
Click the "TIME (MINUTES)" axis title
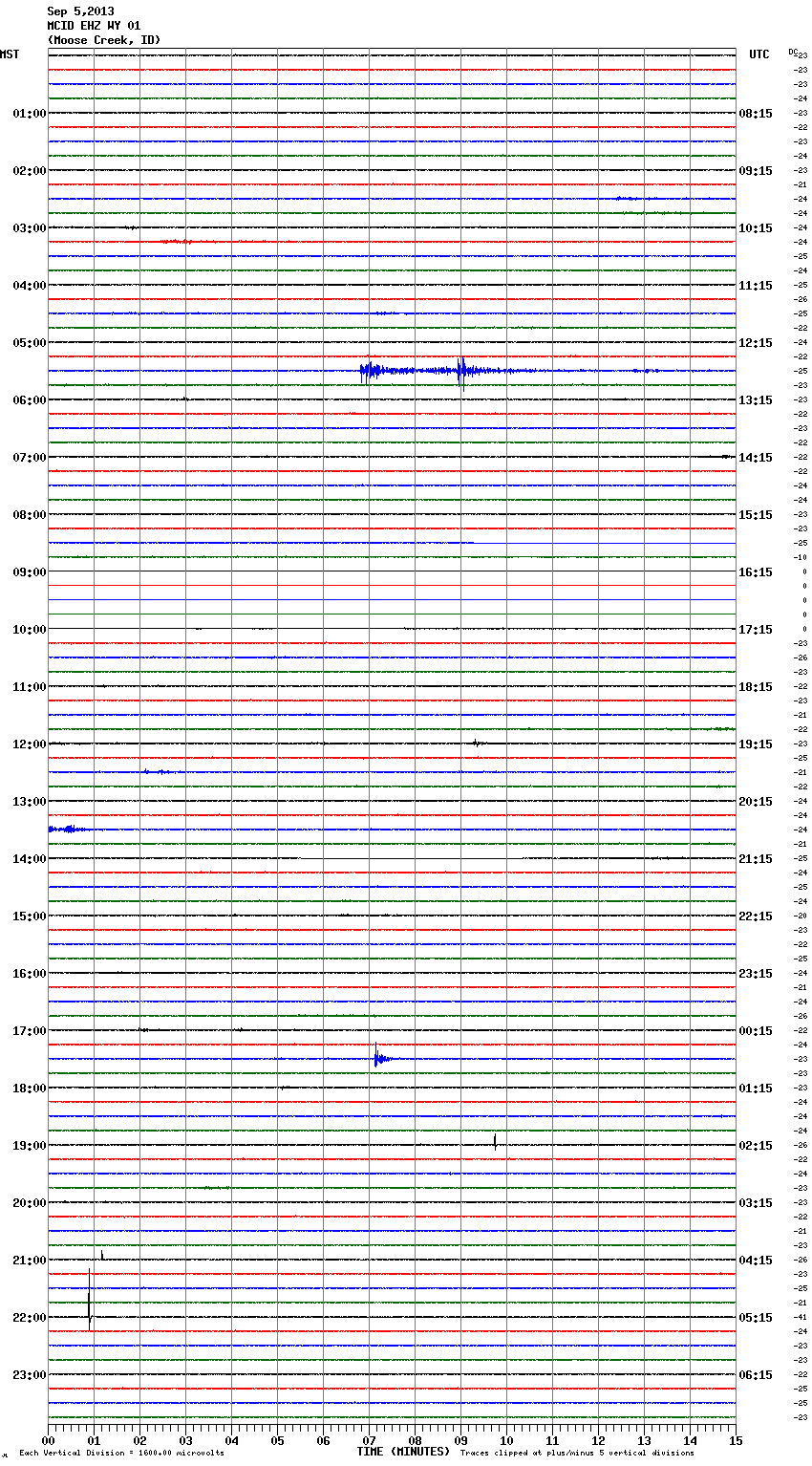(x=403, y=1452)
